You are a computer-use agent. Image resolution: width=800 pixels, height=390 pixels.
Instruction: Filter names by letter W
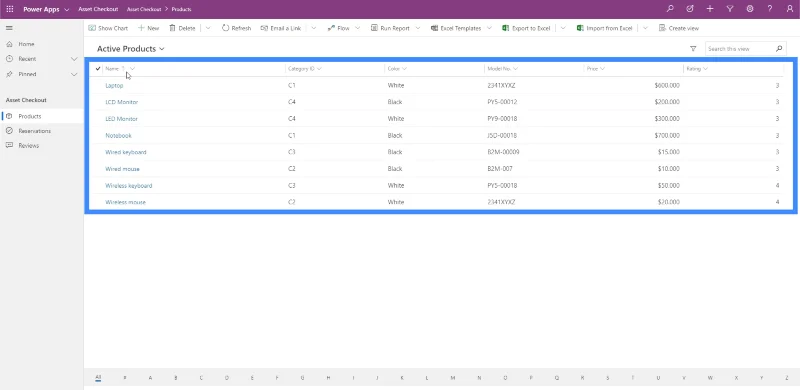[x=710, y=378]
